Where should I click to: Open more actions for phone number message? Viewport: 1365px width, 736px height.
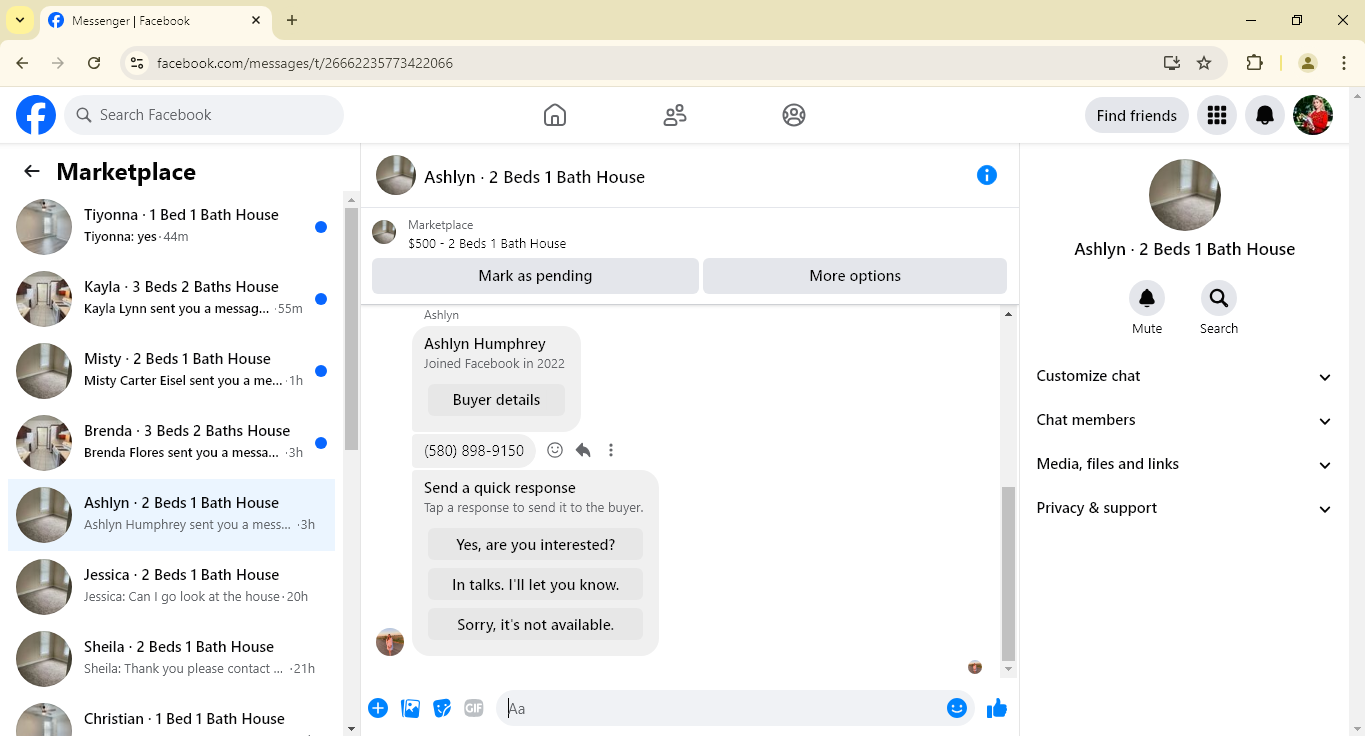tap(611, 450)
